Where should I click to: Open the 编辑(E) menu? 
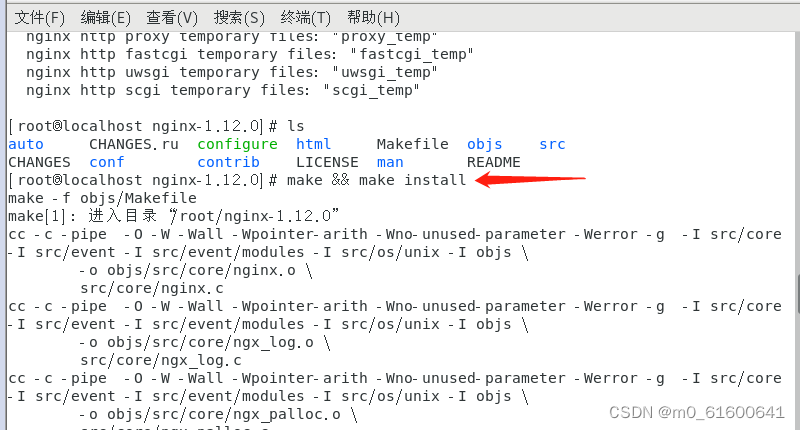[x=106, y=18]
